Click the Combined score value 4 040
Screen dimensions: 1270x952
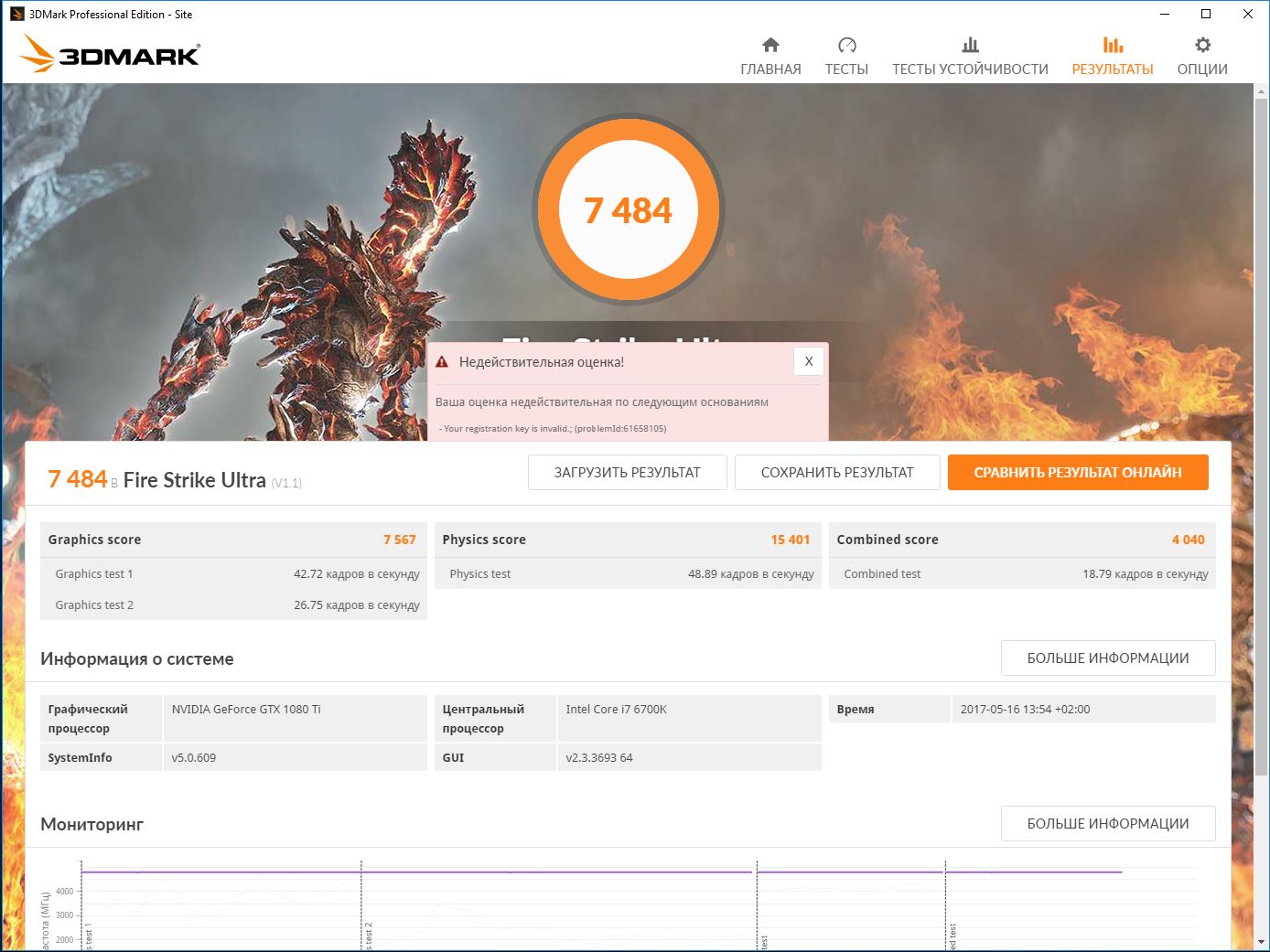(x=1189, y=540)
